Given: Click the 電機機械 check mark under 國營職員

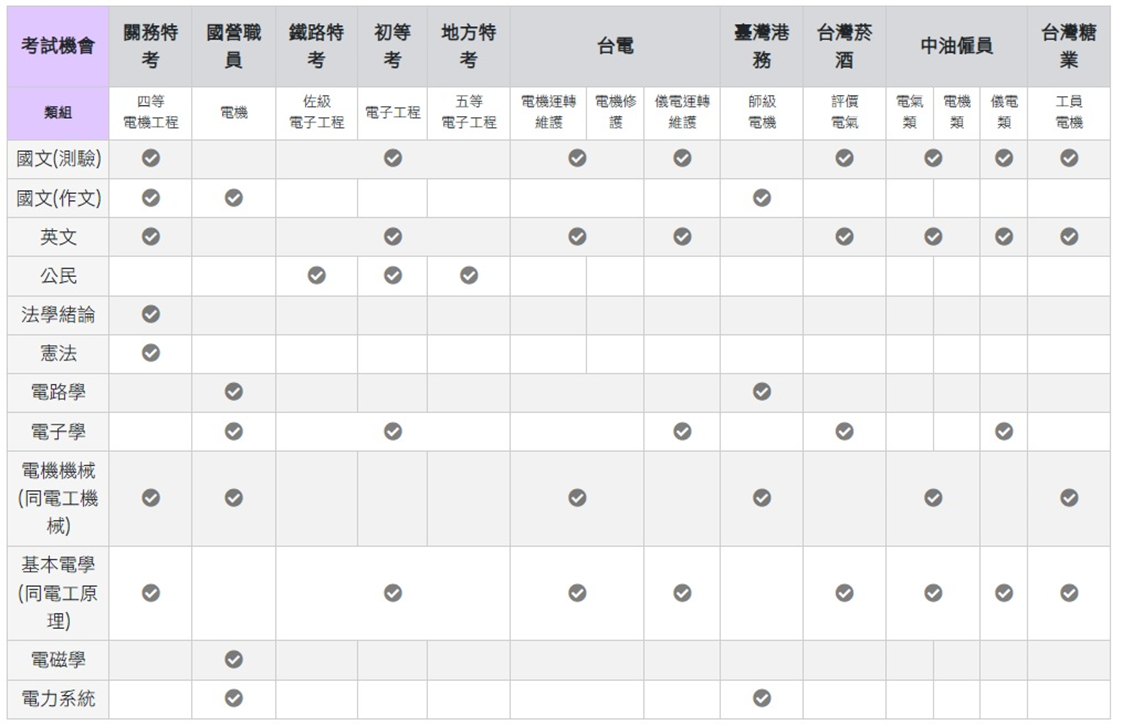Looking at the screenshot, I should pos(234,498).
